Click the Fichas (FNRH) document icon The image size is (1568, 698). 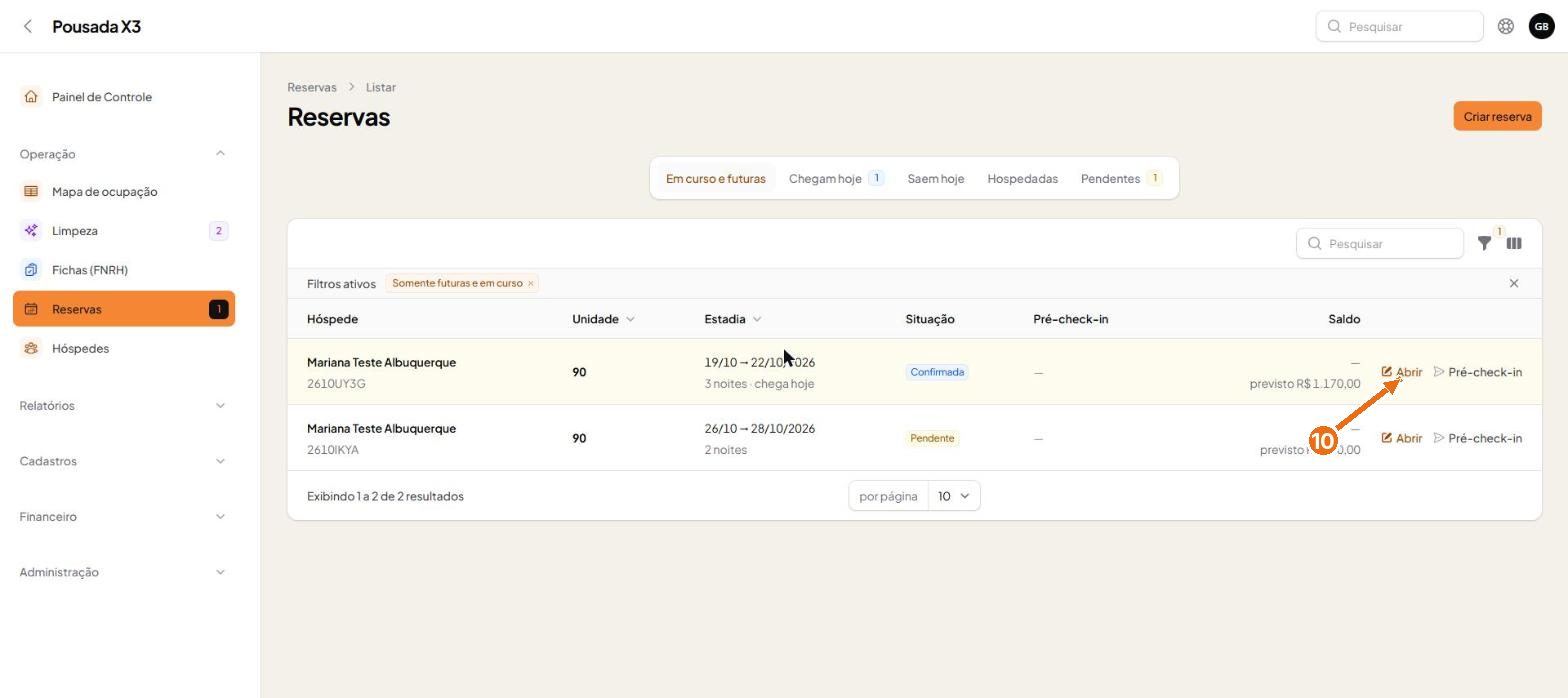tap(31, 270)
